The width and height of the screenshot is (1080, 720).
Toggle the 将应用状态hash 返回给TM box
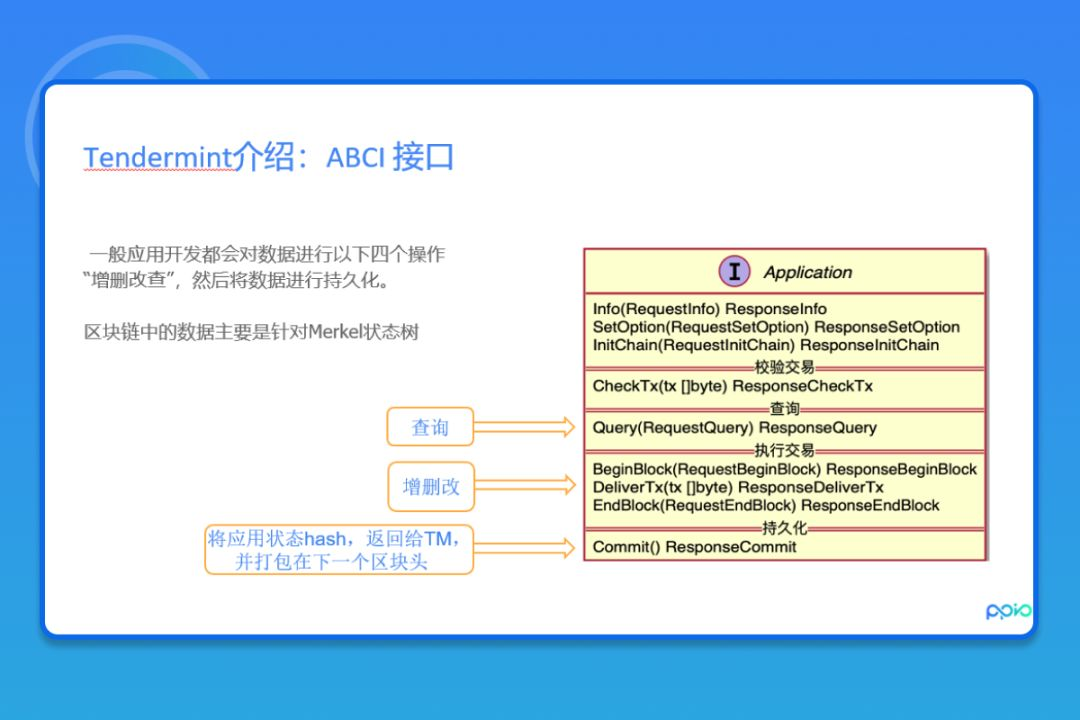click(338, 548)
